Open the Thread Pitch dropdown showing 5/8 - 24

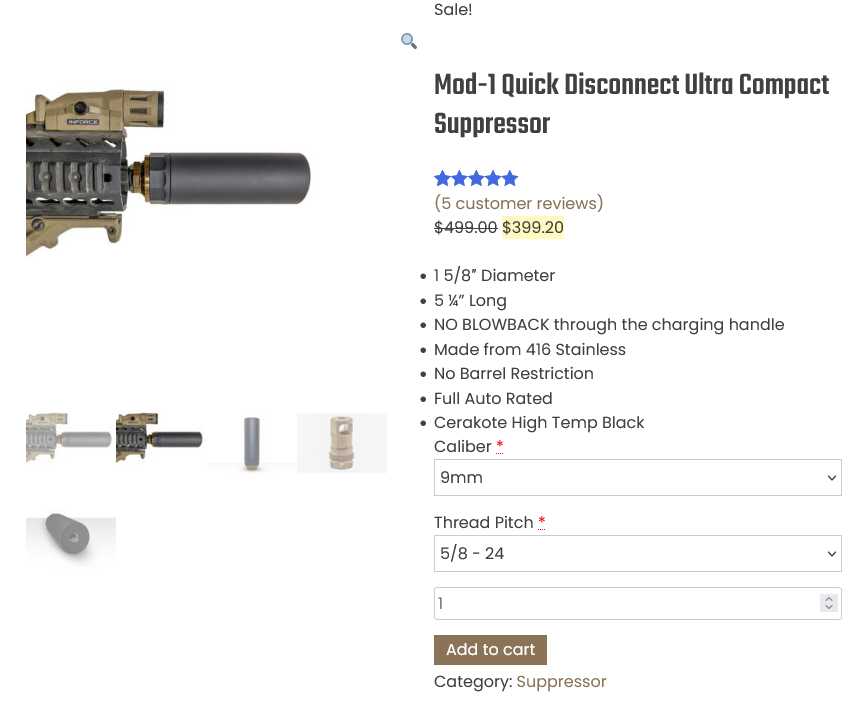tap(637, 553)
